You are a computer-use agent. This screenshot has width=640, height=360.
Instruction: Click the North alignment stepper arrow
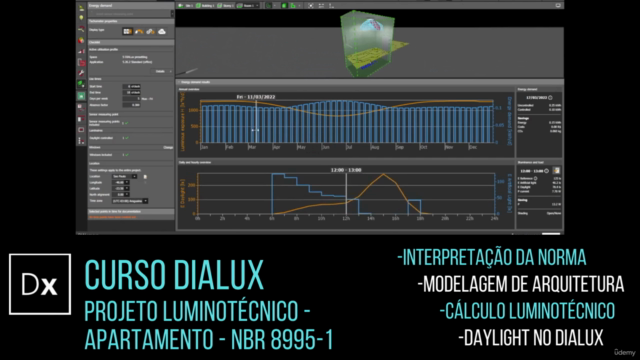(x=127, y=195)
